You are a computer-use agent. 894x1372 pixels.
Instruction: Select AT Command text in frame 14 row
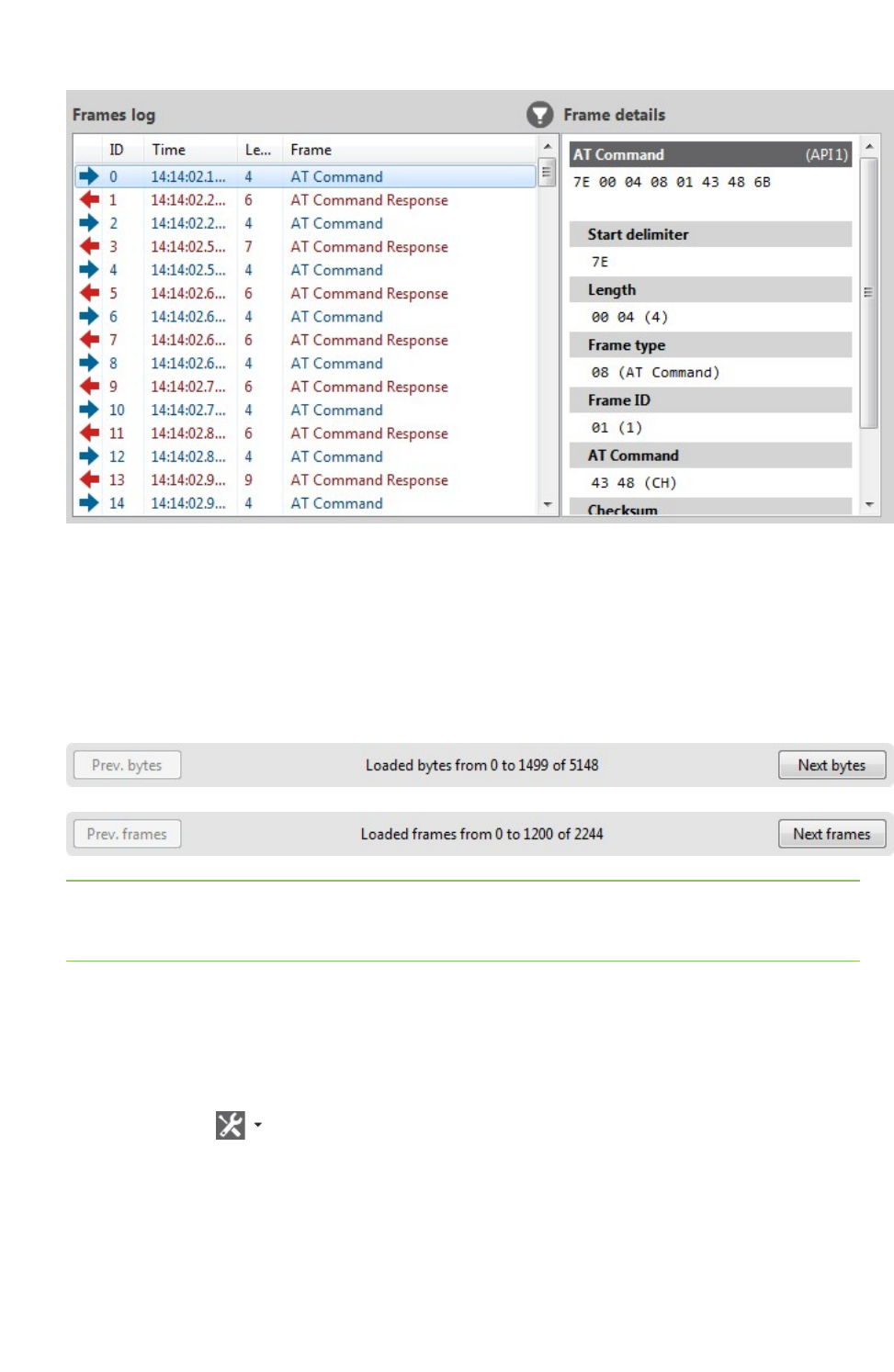pos(336,503)
